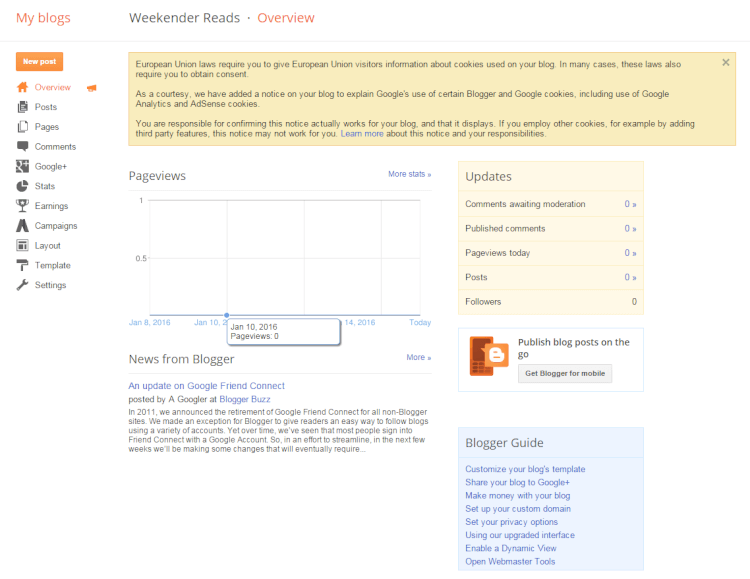Click the Google+ icon in sidebar
This screenshot has width=750, height=579.
(x=22, y=166)
